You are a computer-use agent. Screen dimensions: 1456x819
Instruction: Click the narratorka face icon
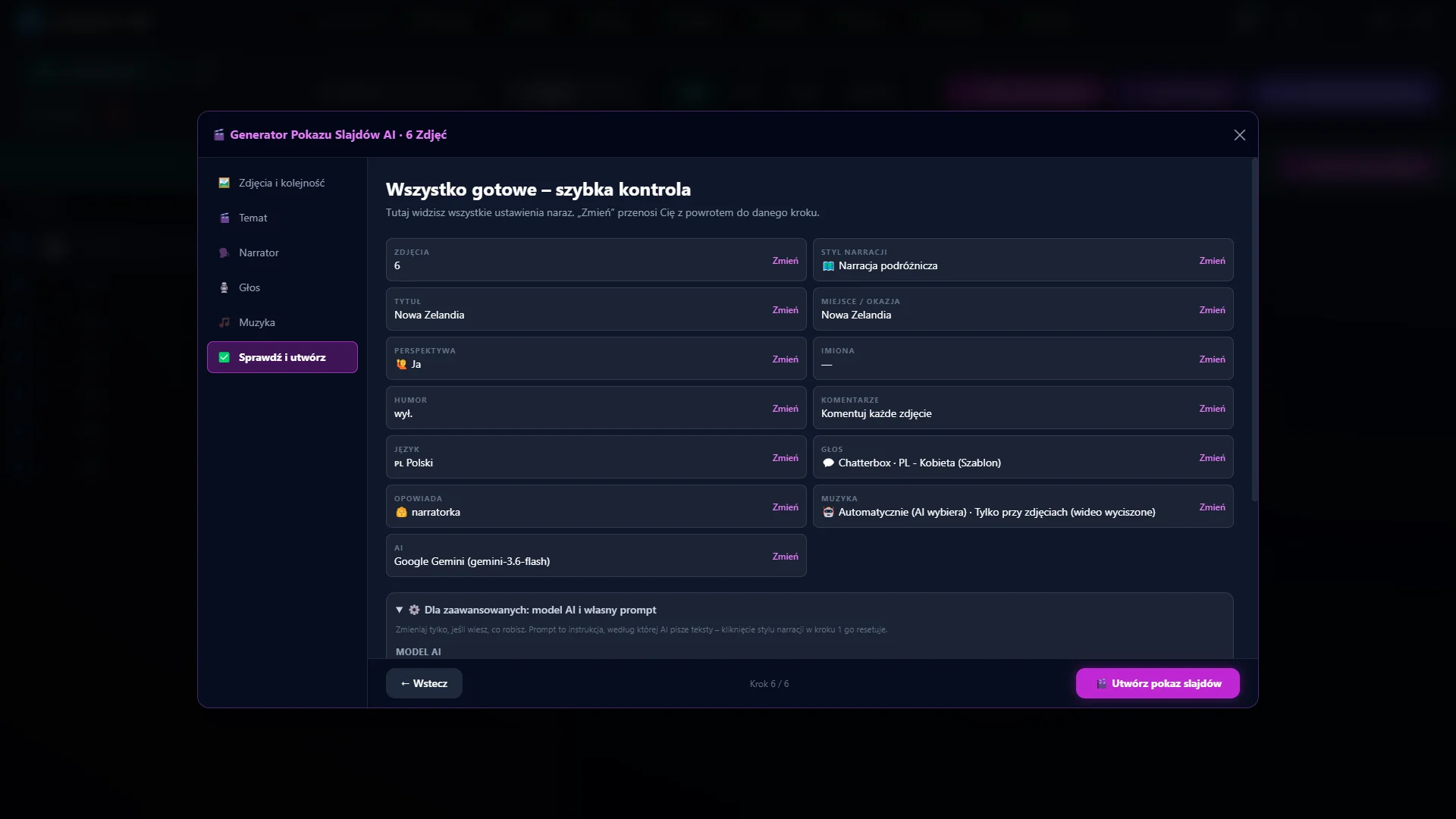coord(401,513)
